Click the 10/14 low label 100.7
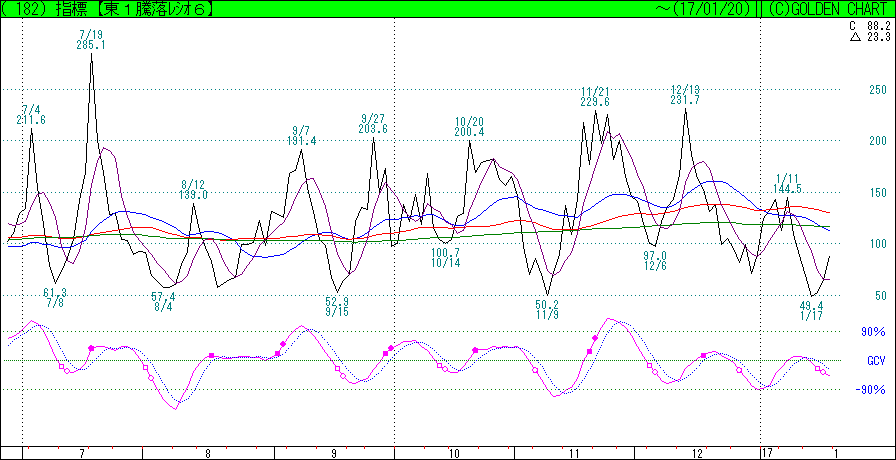Viewport: 896px width, 460px height. 445,253
